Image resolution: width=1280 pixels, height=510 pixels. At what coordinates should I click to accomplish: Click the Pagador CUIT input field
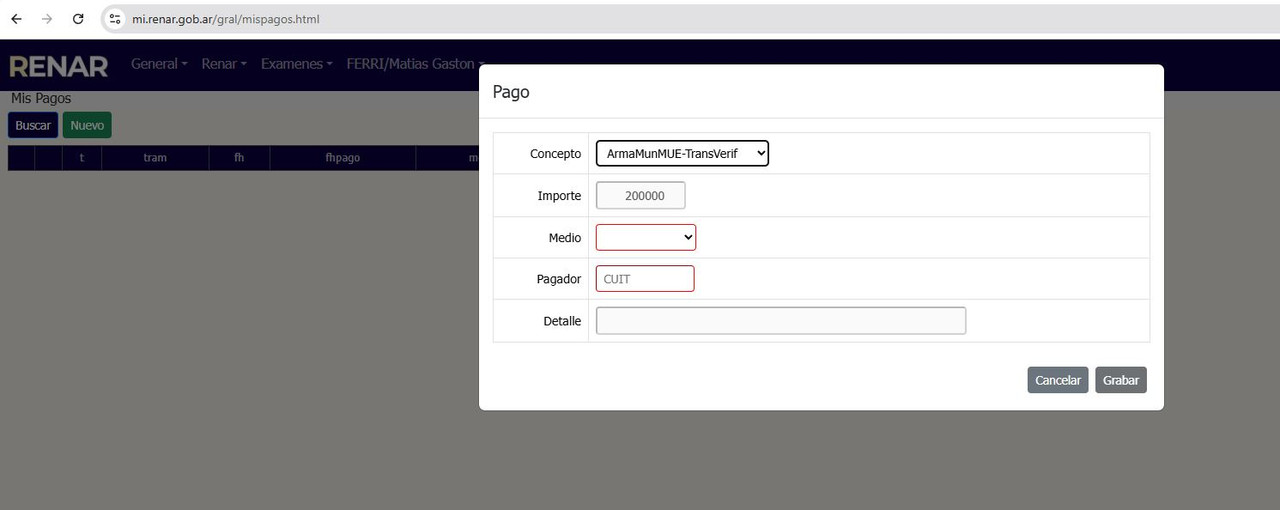tap(645, 279)
